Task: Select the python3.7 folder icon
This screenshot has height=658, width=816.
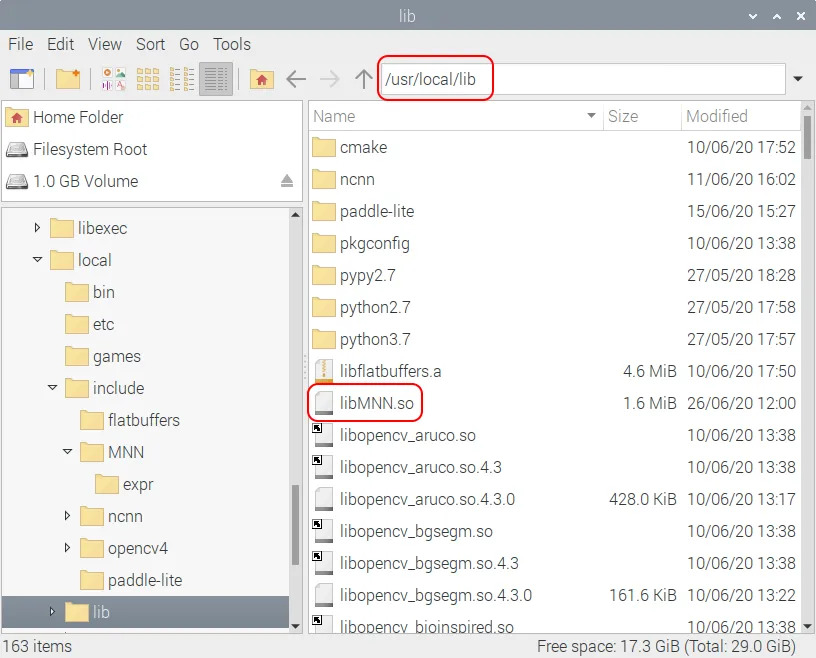Action: click(x=324, y=339)
